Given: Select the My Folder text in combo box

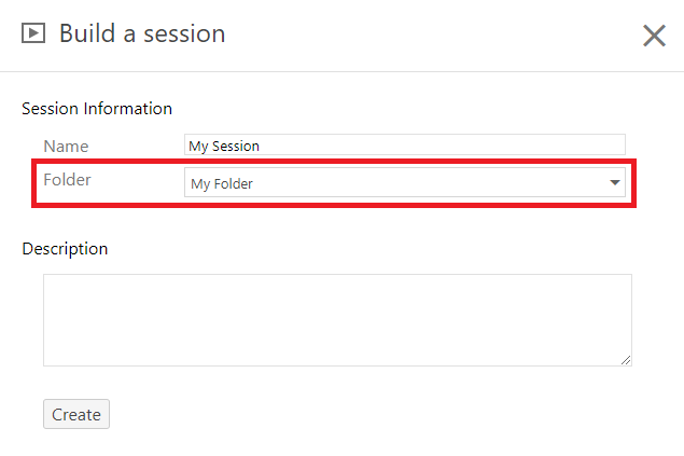Looking at the screenshot, I should coord(222,184).
